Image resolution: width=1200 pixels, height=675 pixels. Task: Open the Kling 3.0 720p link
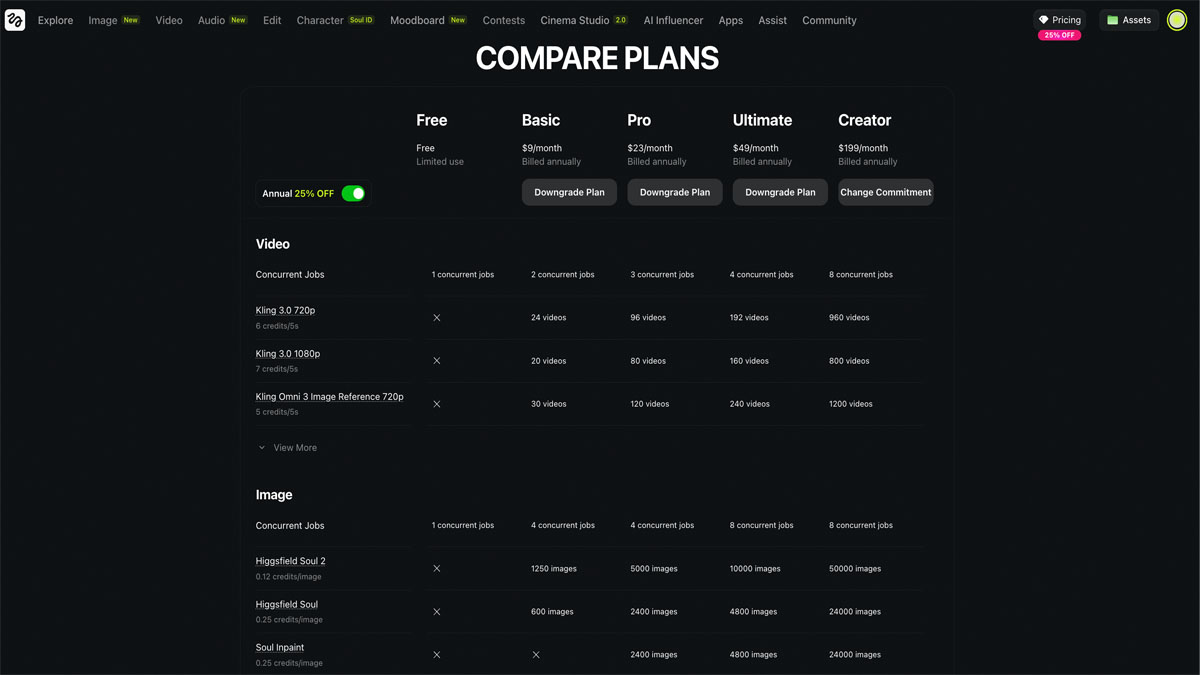coord(286,310)
